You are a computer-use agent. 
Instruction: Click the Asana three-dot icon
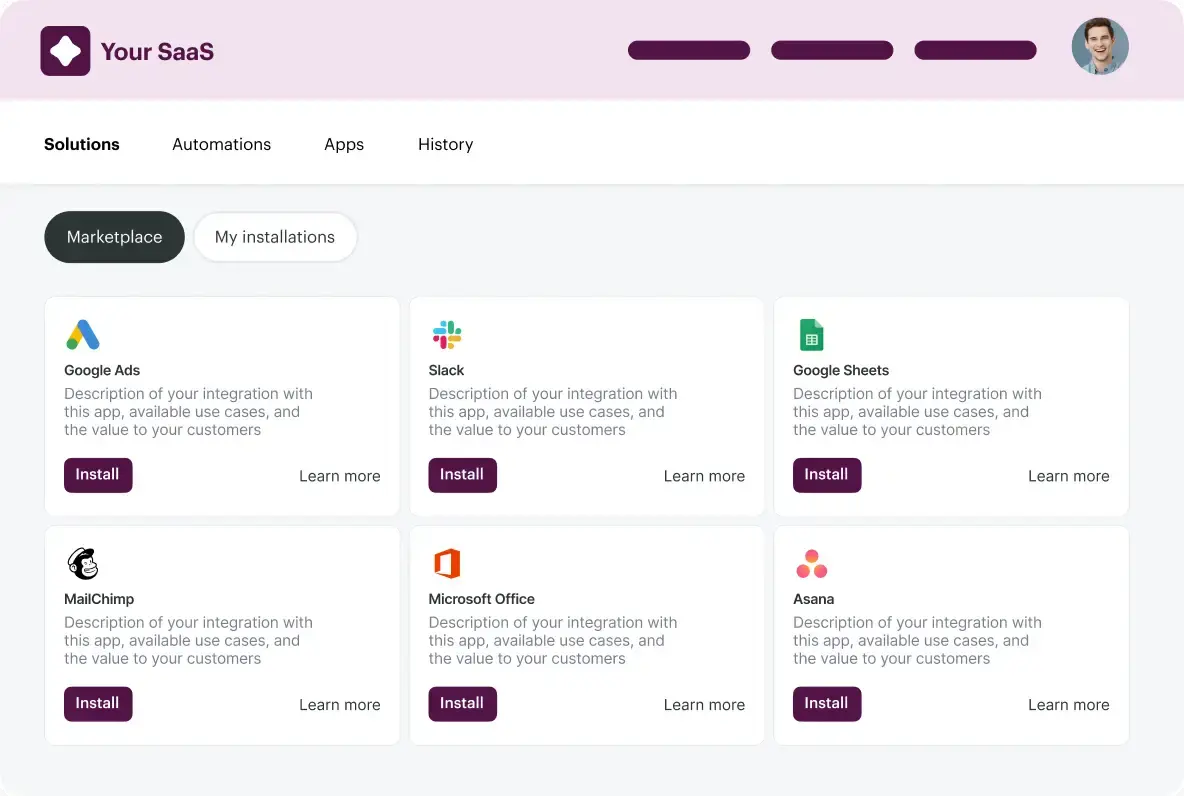coord(811,564)
